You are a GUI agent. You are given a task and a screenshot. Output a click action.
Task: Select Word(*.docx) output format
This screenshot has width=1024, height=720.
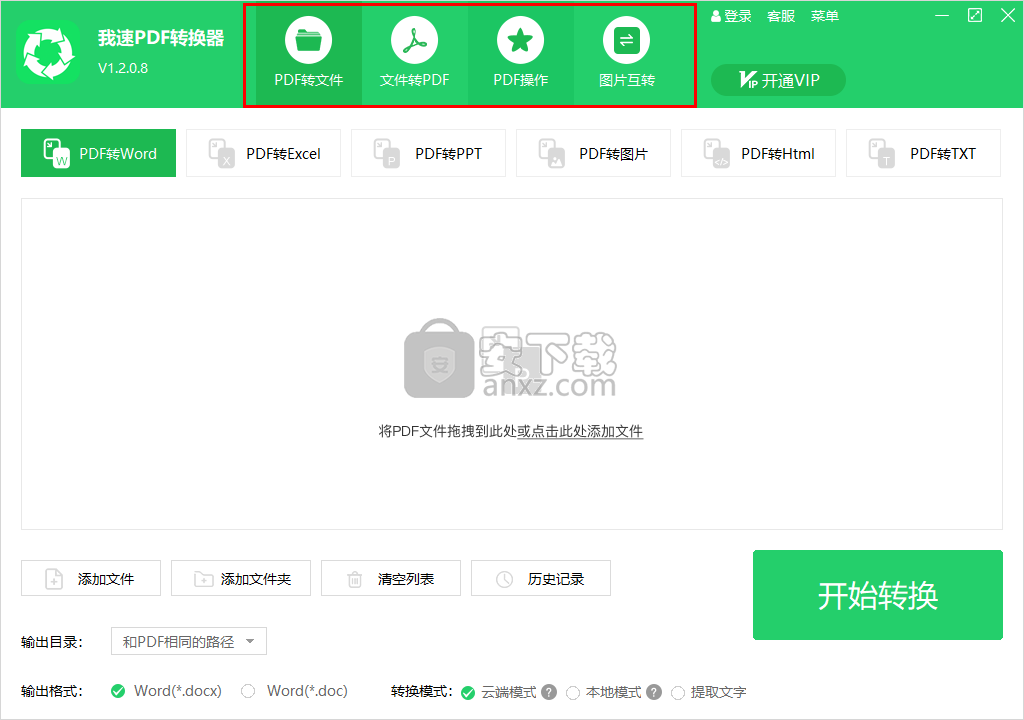[x=118, y=691]
